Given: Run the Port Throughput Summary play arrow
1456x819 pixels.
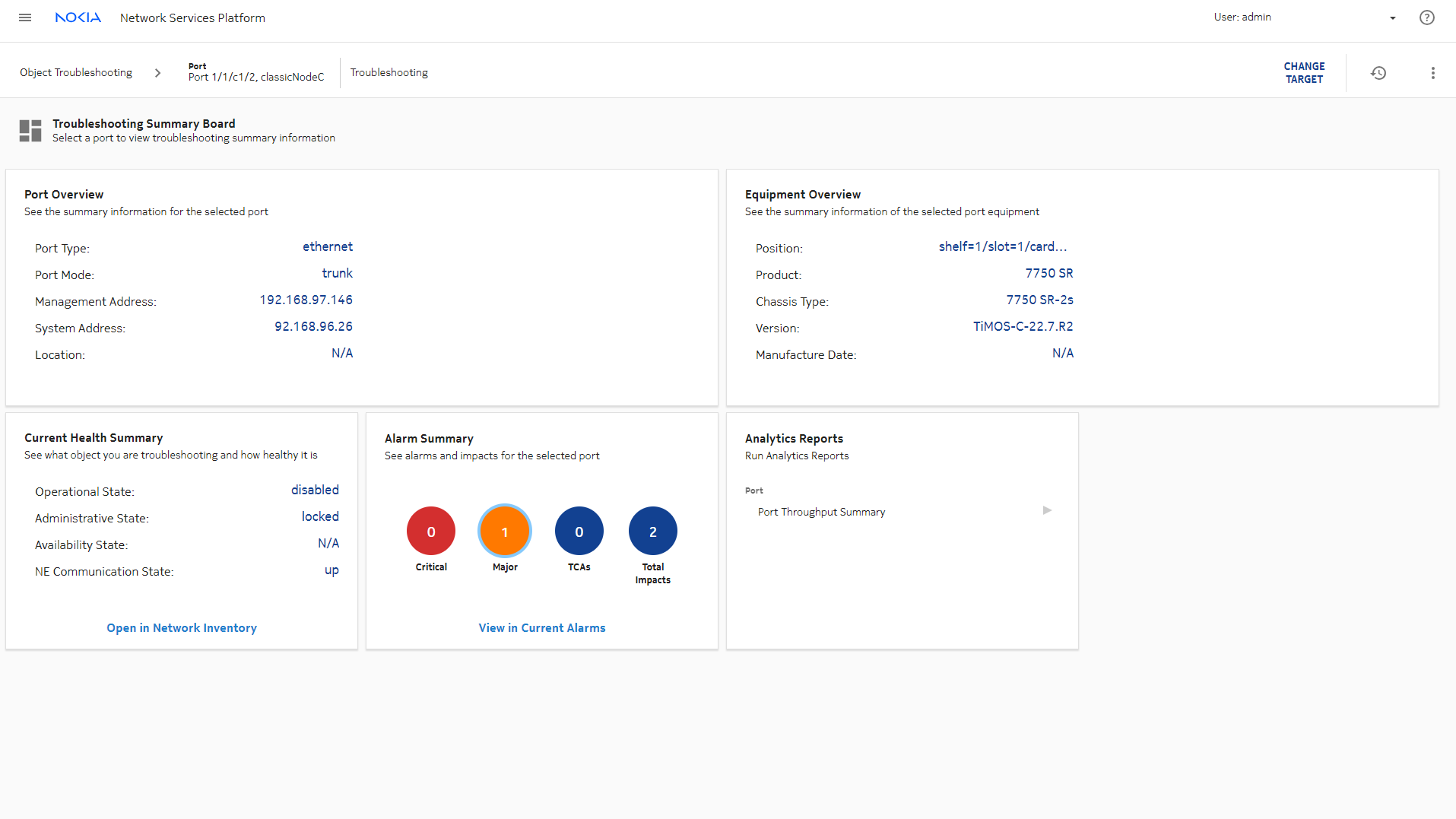Looking at the screenshot, I should tap(1047, 510).
